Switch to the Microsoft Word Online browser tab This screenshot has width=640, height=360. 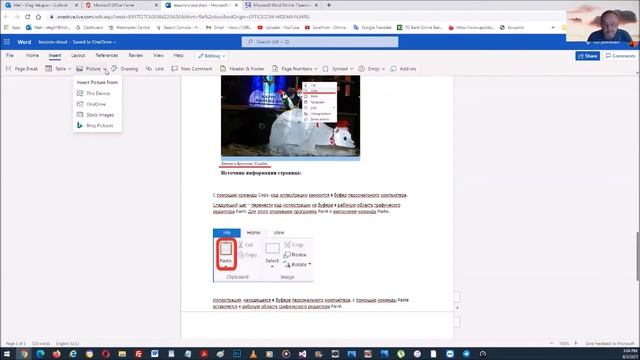click(x=282, y=5)
